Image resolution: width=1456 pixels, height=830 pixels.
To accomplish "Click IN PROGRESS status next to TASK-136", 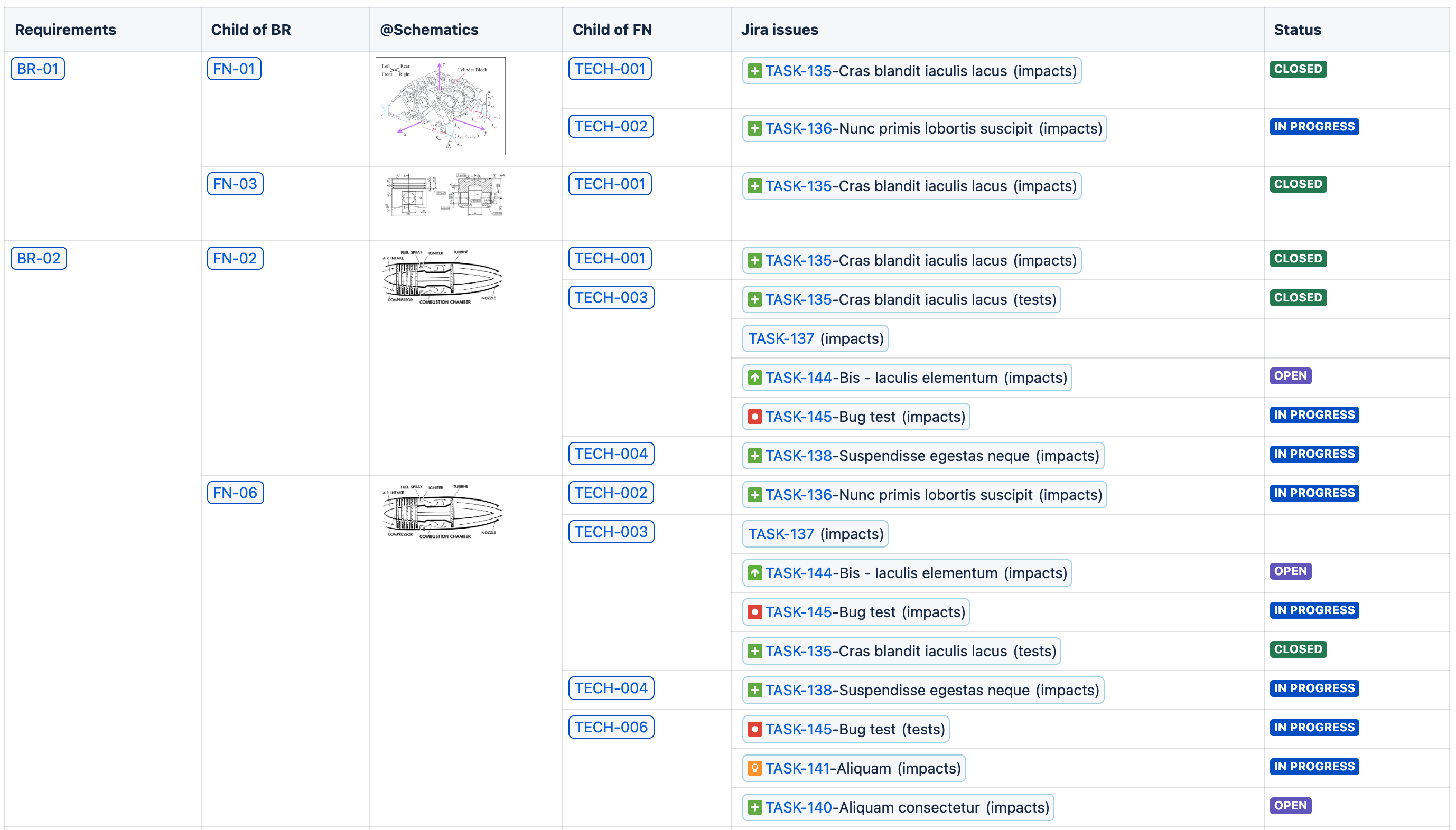I will tap(1314, 126).
